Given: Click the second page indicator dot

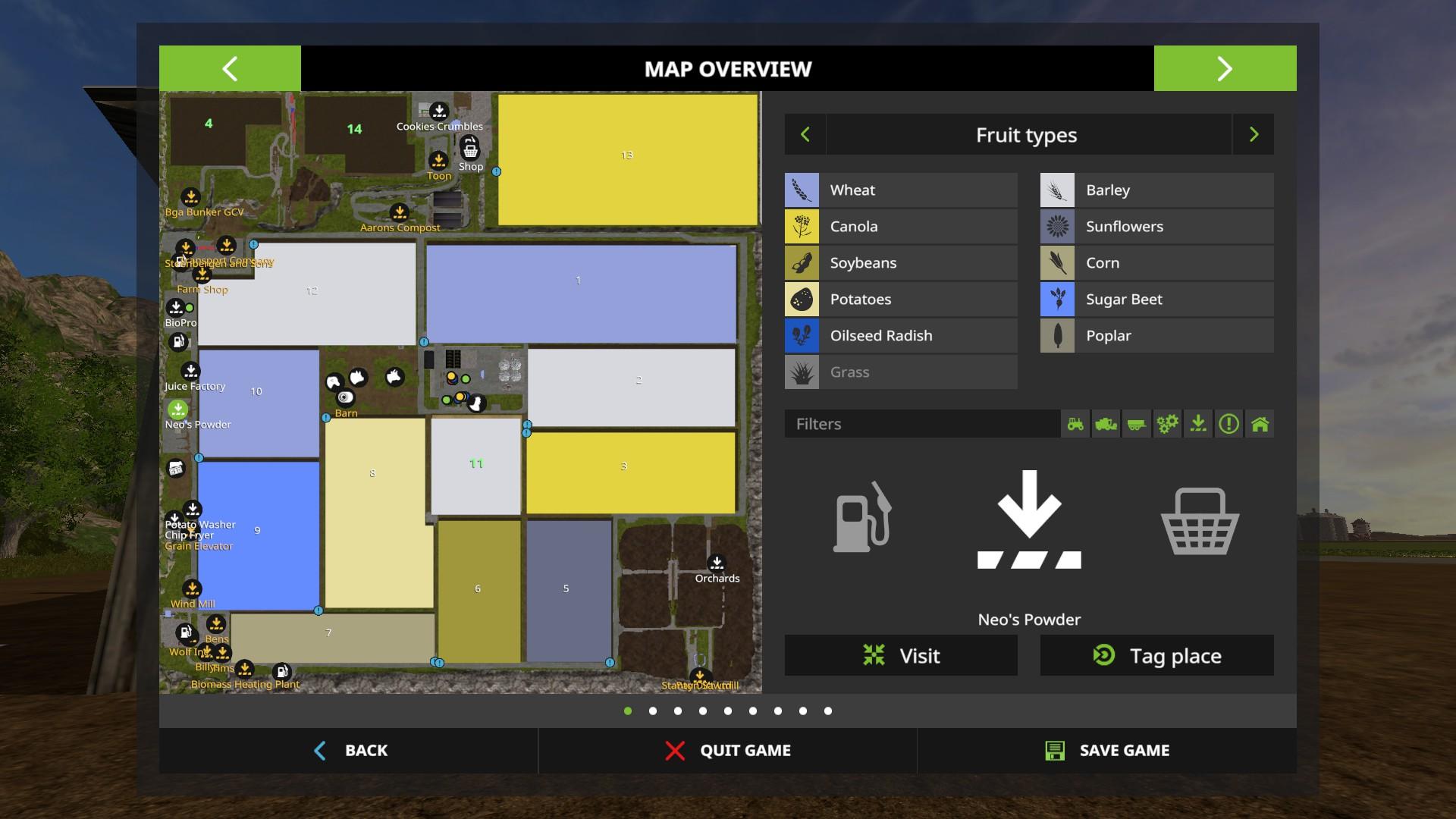Looking at the screenshot, I should (653, 711).
